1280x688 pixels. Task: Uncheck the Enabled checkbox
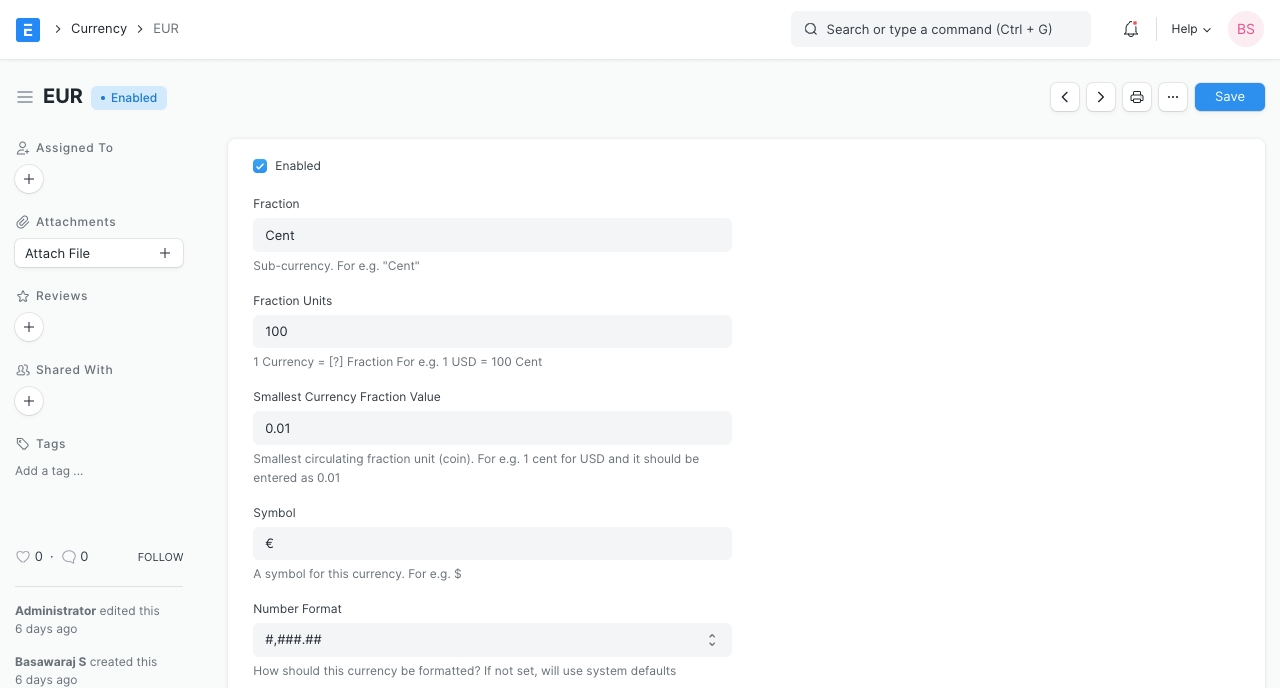coord(260,166)
